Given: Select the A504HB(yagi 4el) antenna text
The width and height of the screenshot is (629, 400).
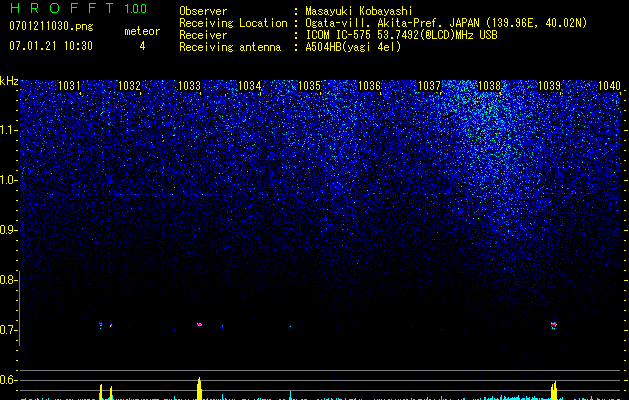Looking at the screenshot, I should 353,47.
